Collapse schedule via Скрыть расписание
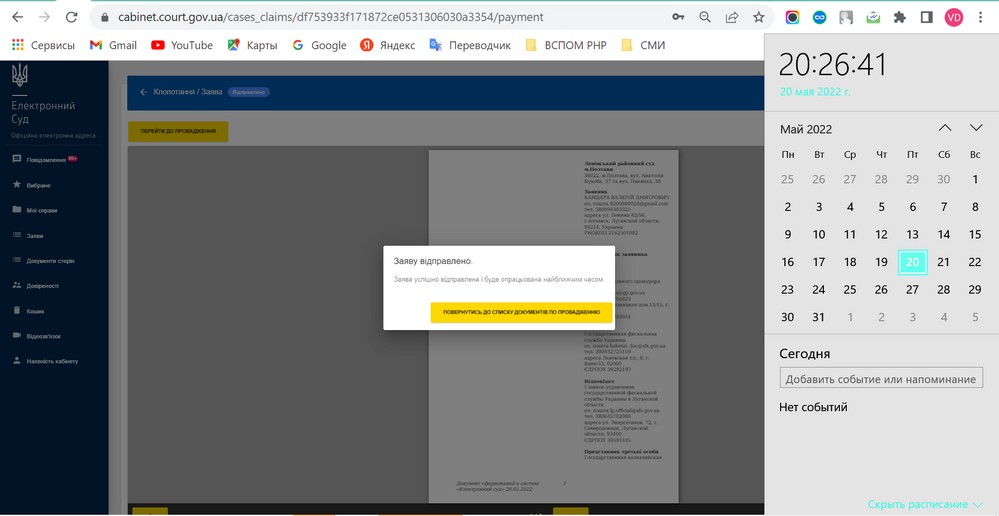This screenshot has width=999, height=516. pyautogui.click(x=924, y=505)
